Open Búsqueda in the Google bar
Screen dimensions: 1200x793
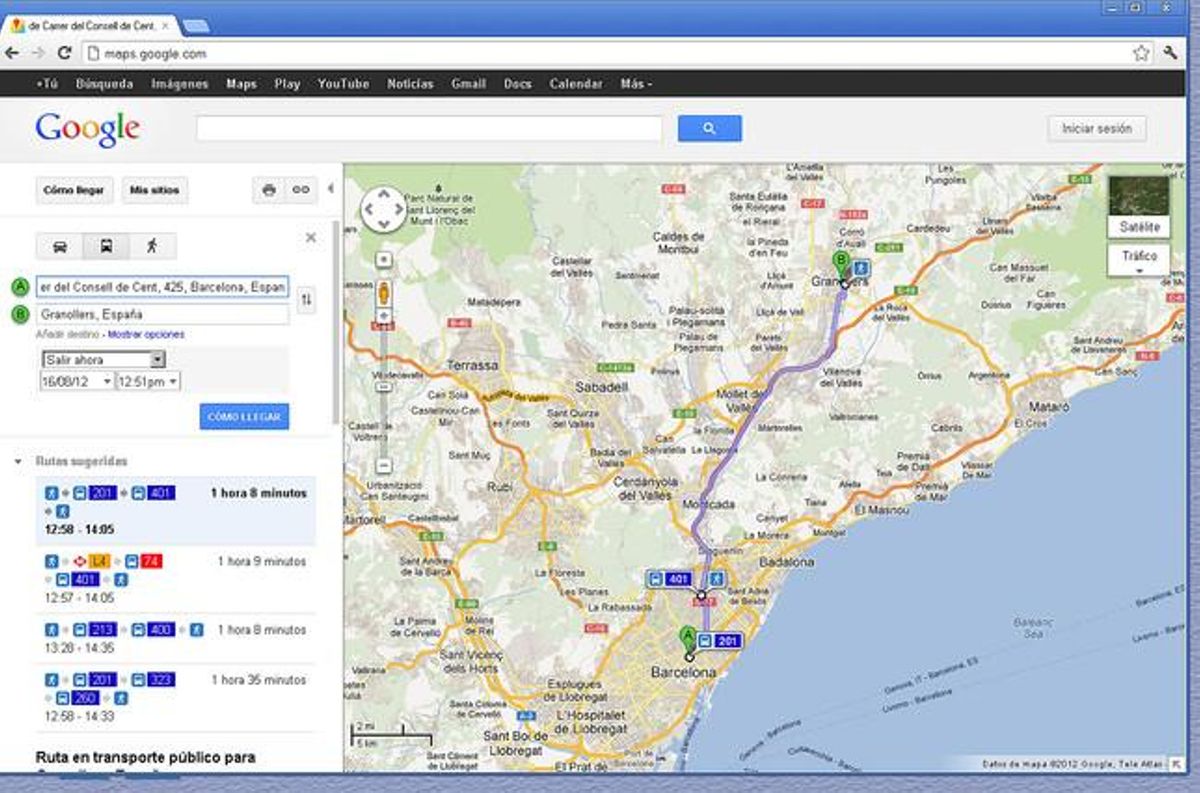(104, 84)
